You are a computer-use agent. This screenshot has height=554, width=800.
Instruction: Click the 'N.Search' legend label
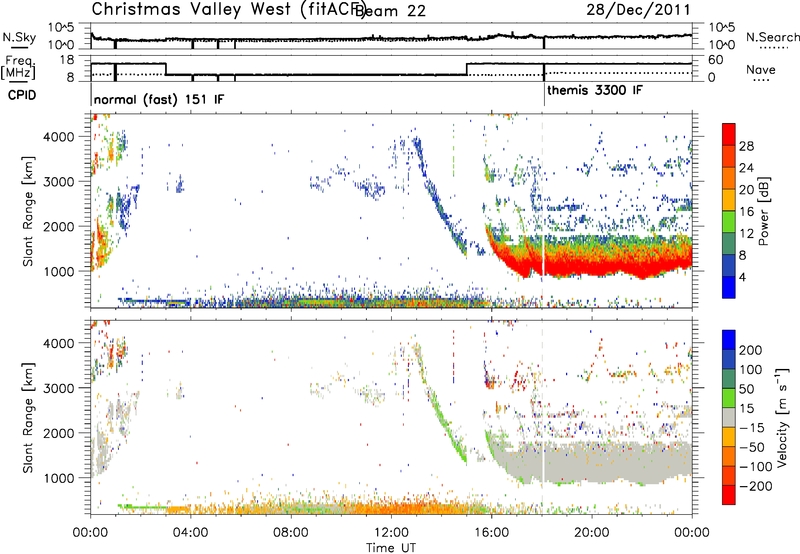[x=772, y=37]
